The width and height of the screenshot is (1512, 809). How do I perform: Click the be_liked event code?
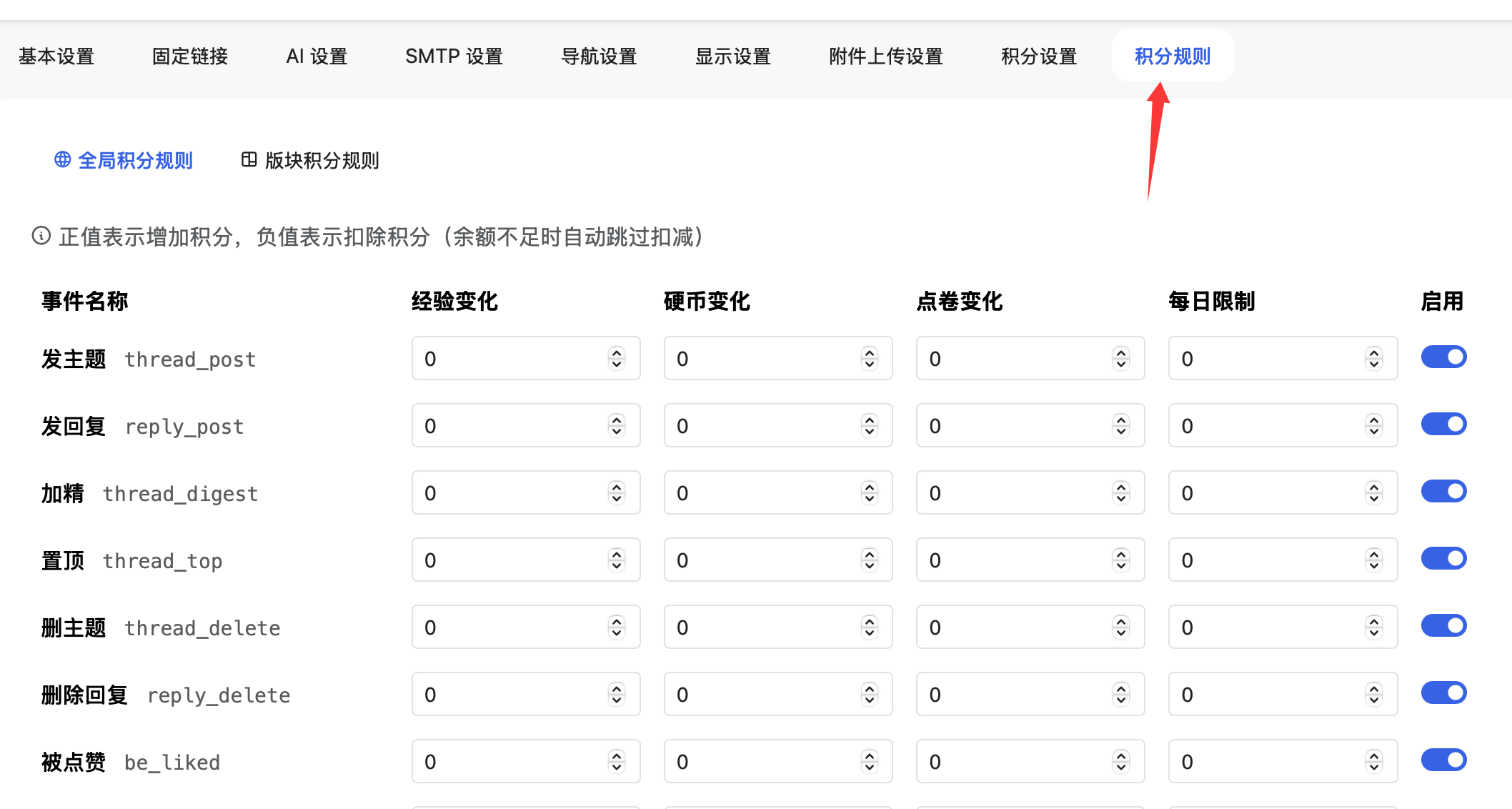click(172, 762)
